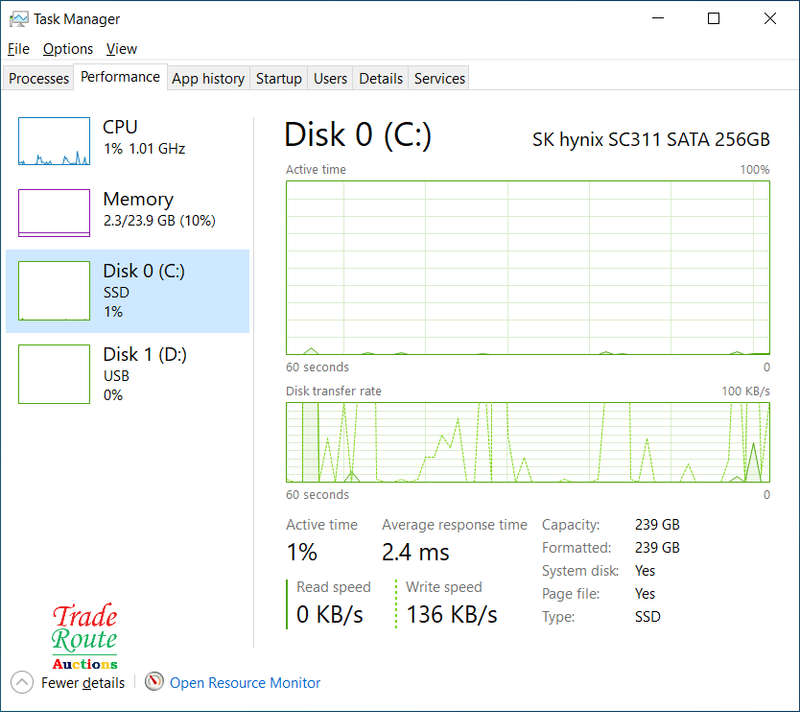Click the Active time 1% value

302,552
